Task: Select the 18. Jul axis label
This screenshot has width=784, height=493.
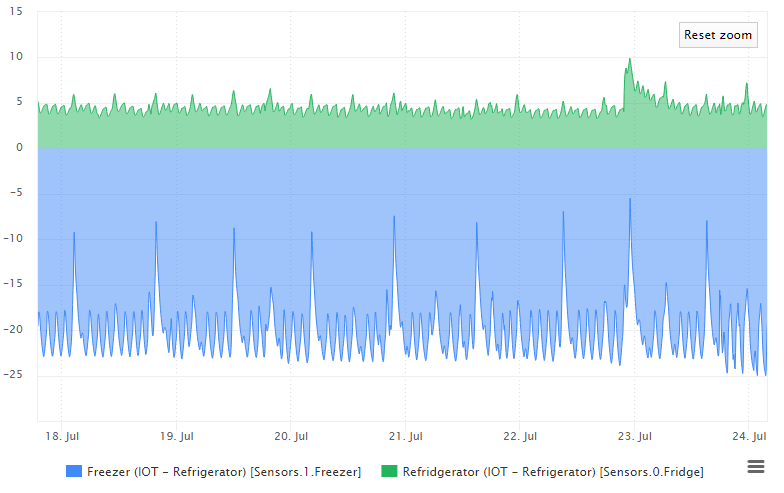Action: tap(62, 436)
